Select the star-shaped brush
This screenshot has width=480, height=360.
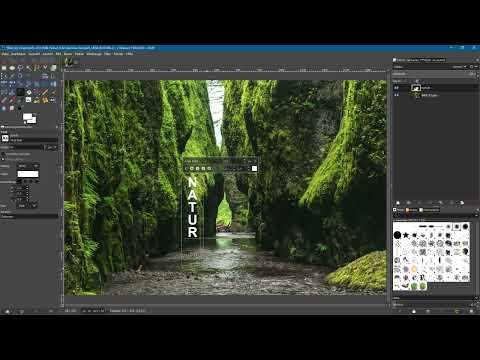click(x=406, y=235)
